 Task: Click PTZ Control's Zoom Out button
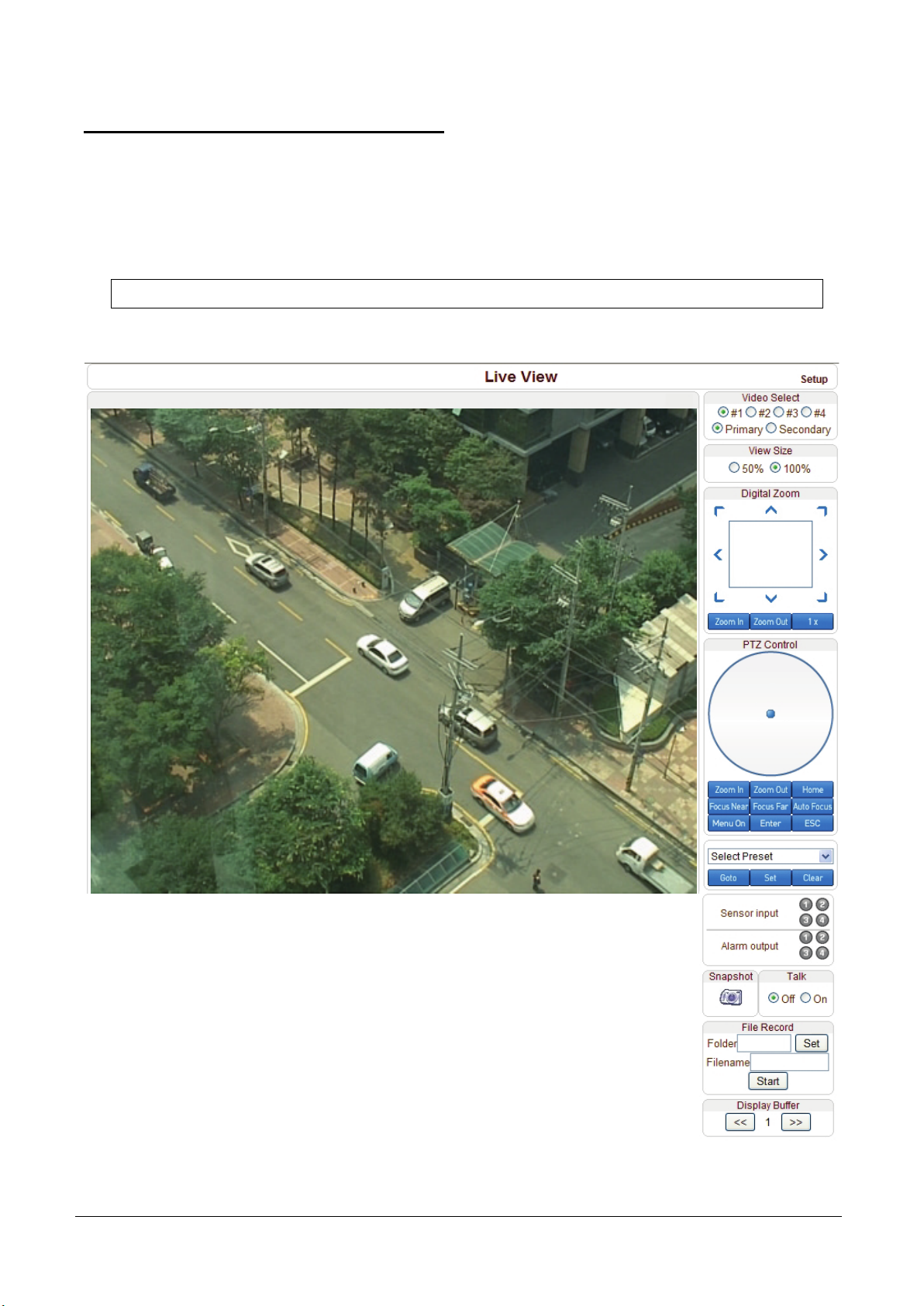(771, 790)
